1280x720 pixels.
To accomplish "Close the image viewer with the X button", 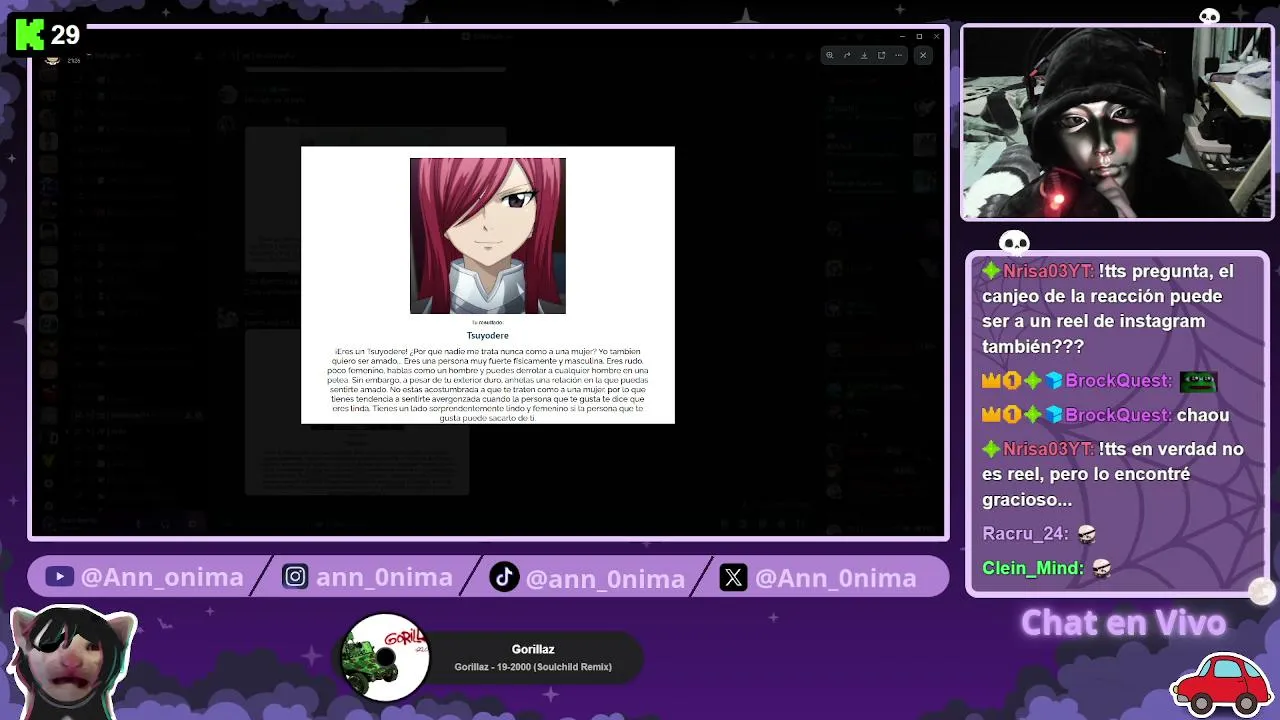I will [x=923, y=55].
